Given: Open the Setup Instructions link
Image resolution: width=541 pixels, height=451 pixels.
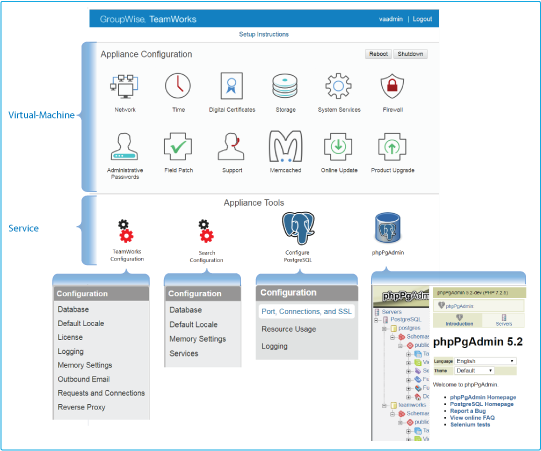Looking at the screenshot, I should (264, 34).
